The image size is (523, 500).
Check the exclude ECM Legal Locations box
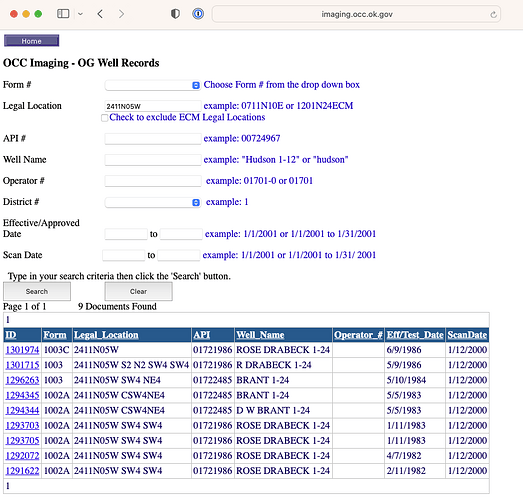tap(104, 118)
